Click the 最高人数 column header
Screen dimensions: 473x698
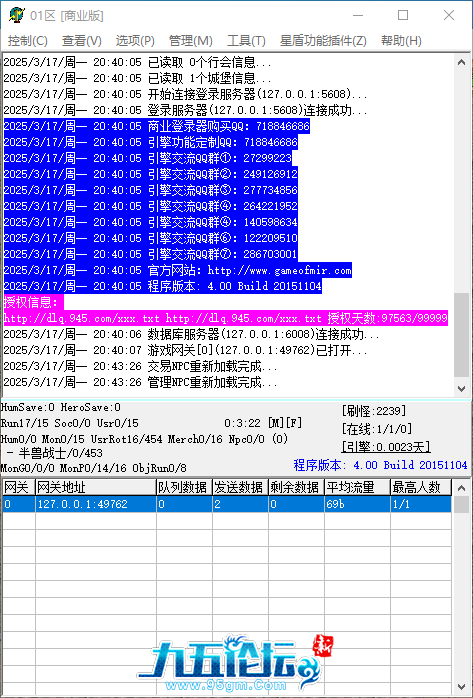click(421, 487)
